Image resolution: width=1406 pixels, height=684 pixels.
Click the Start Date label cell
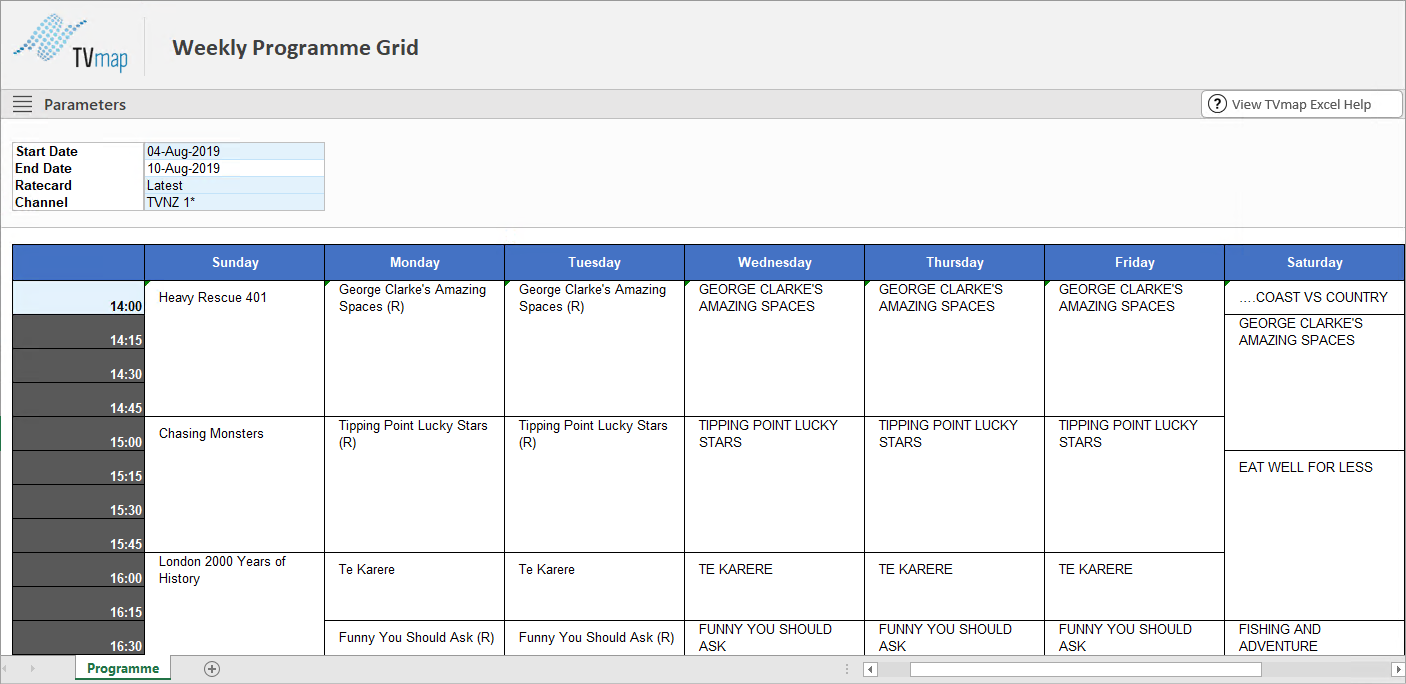pos(78,151)
